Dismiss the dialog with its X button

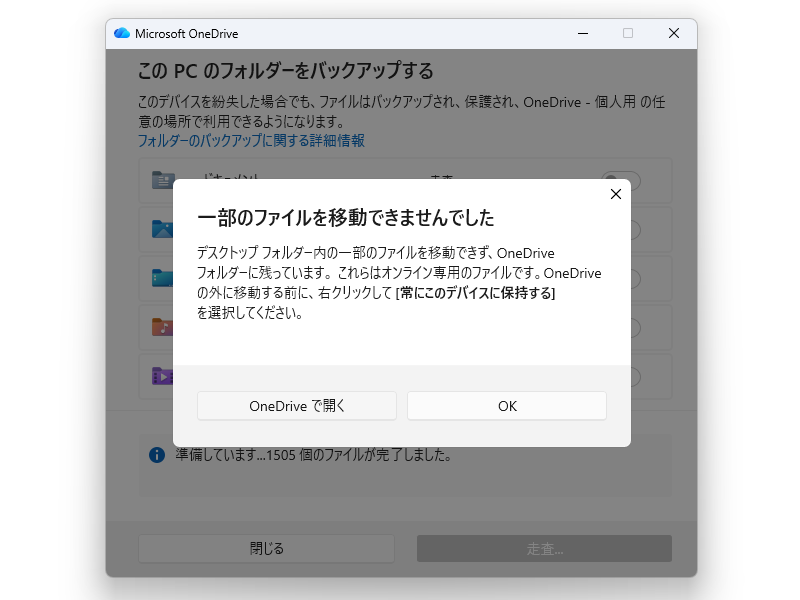click(615, 194)
